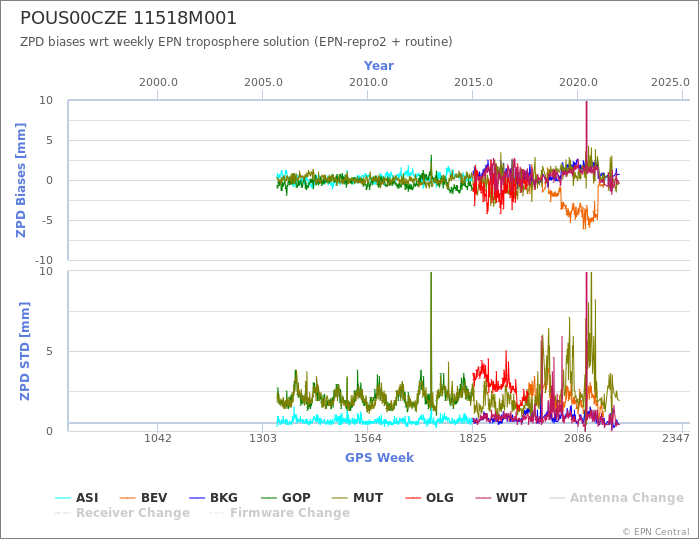This screenshot has width=700, height=540.
Task: Toggle the WUT series in the legend
Action: click(501, 498)
